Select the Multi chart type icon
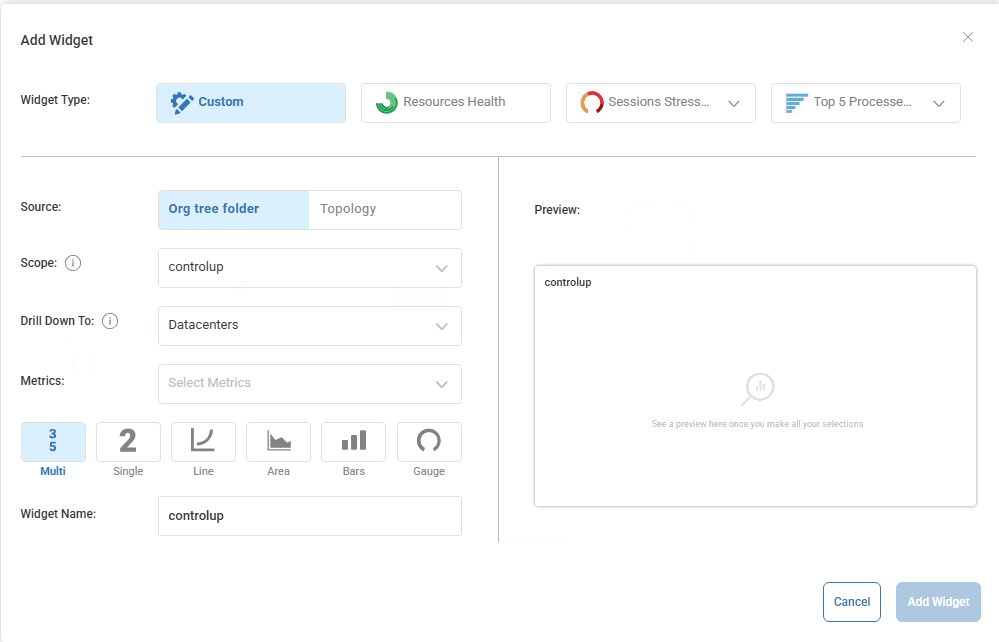The height and width of the screenshot is (642, 999). click(x=53, y=441)
